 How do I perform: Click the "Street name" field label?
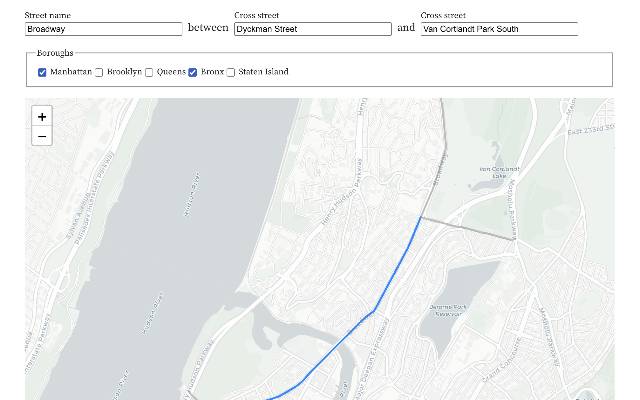(x=47, y=15)
